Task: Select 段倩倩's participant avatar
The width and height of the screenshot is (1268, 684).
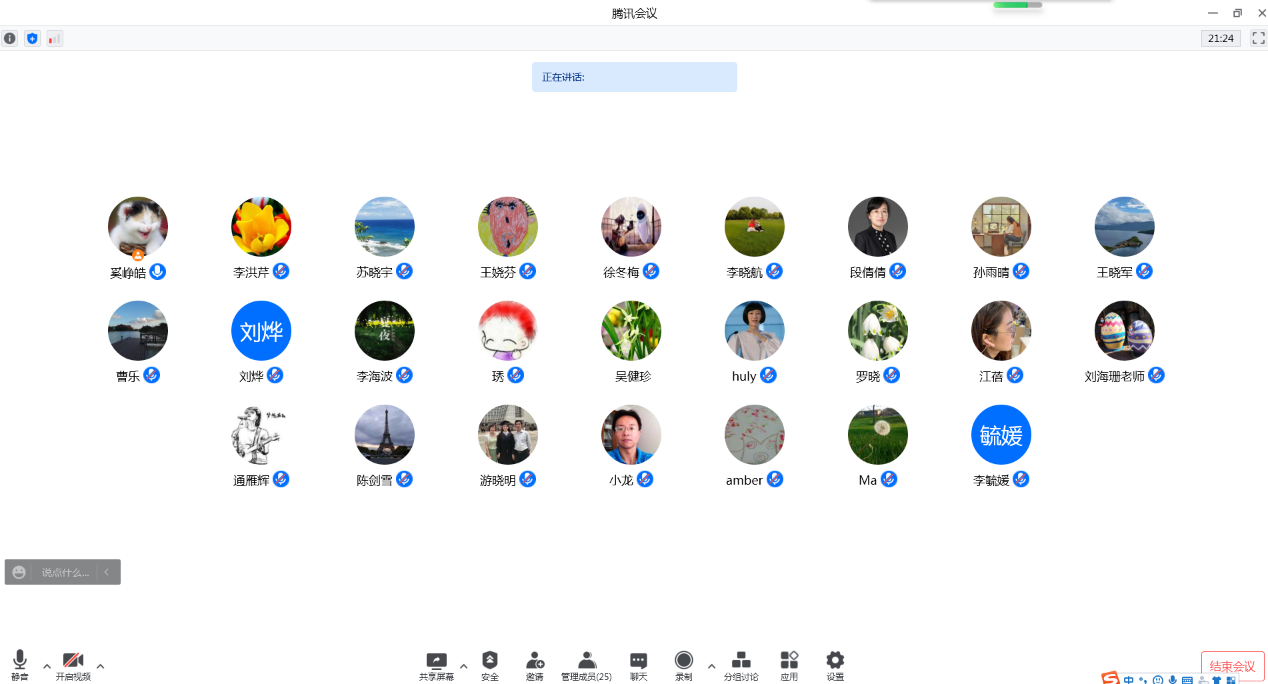Action: (x=877, y=227)
